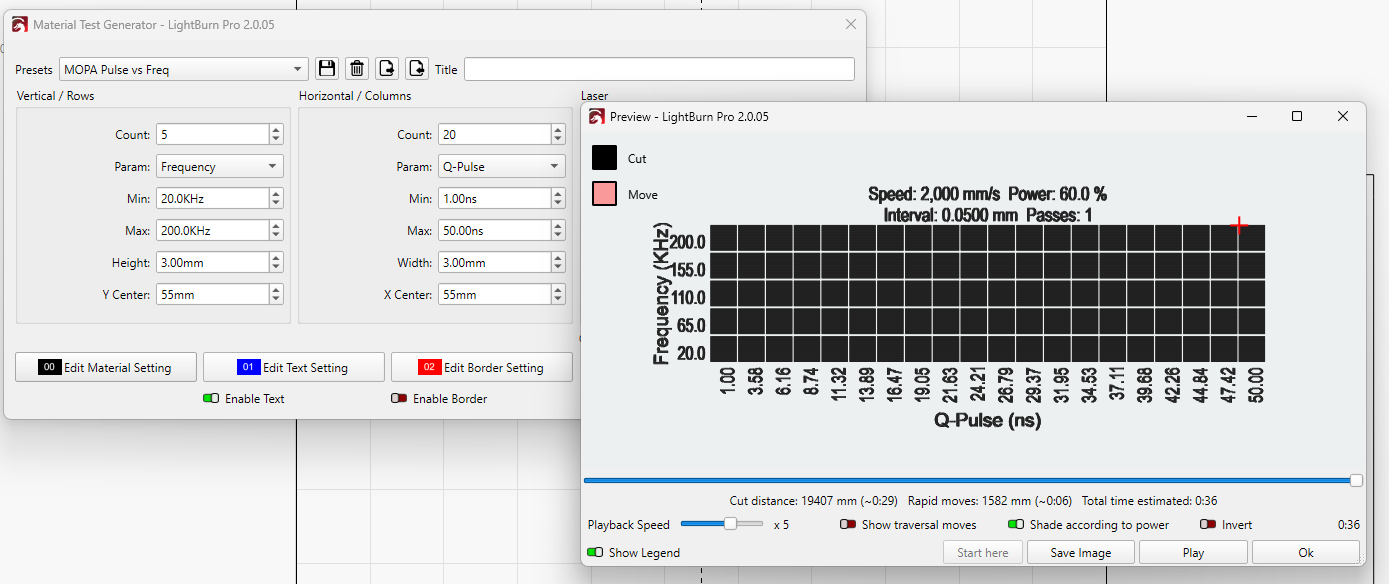
Task: Click the export preset icon
Action: pos(387,69)
